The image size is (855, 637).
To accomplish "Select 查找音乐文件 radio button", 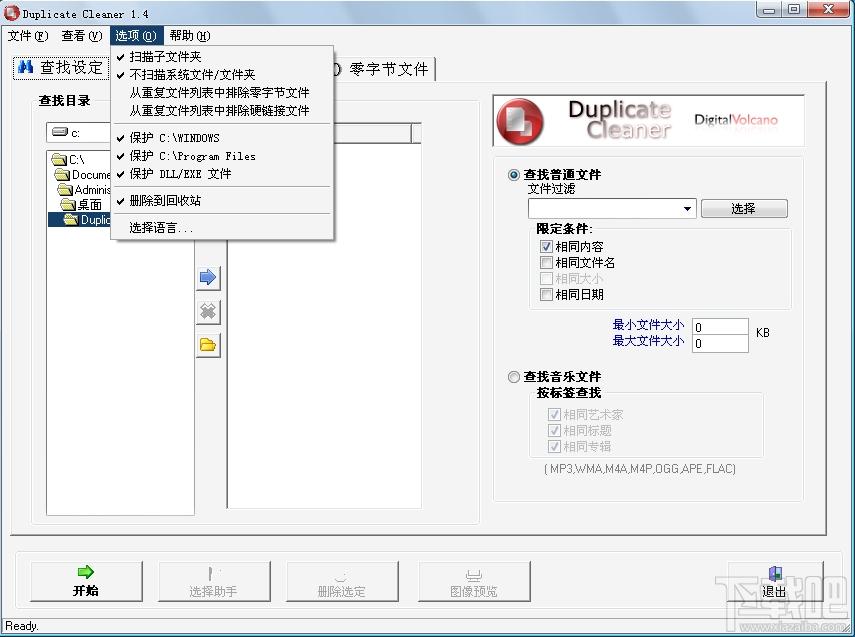I will coord(513,377).
